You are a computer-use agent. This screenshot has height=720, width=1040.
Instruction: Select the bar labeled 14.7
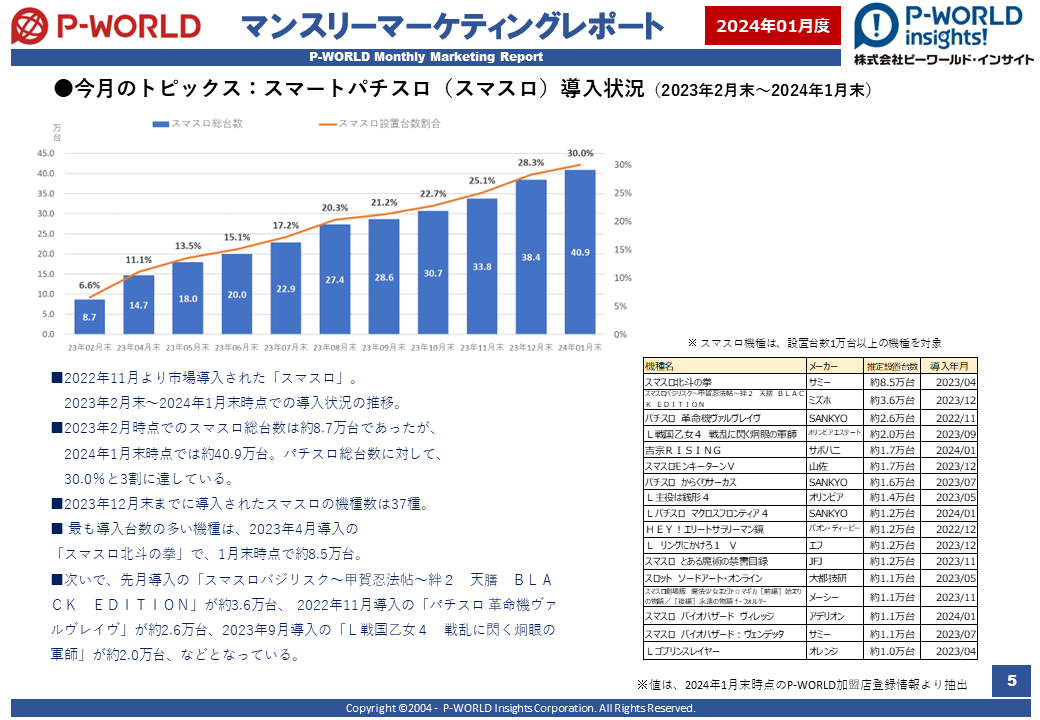coord(139,304)
